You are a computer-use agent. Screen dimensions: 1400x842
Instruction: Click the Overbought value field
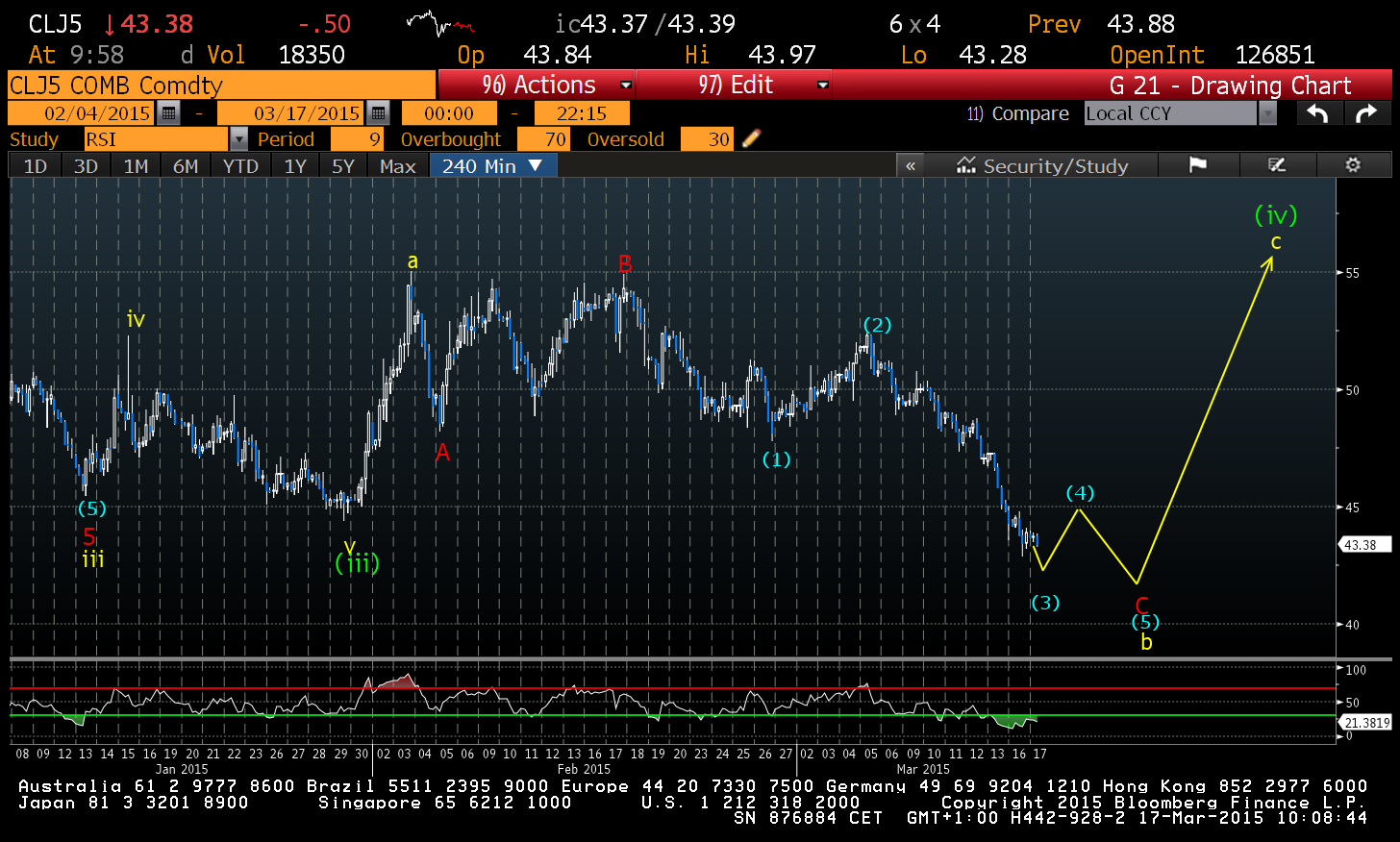pos(544,139)
